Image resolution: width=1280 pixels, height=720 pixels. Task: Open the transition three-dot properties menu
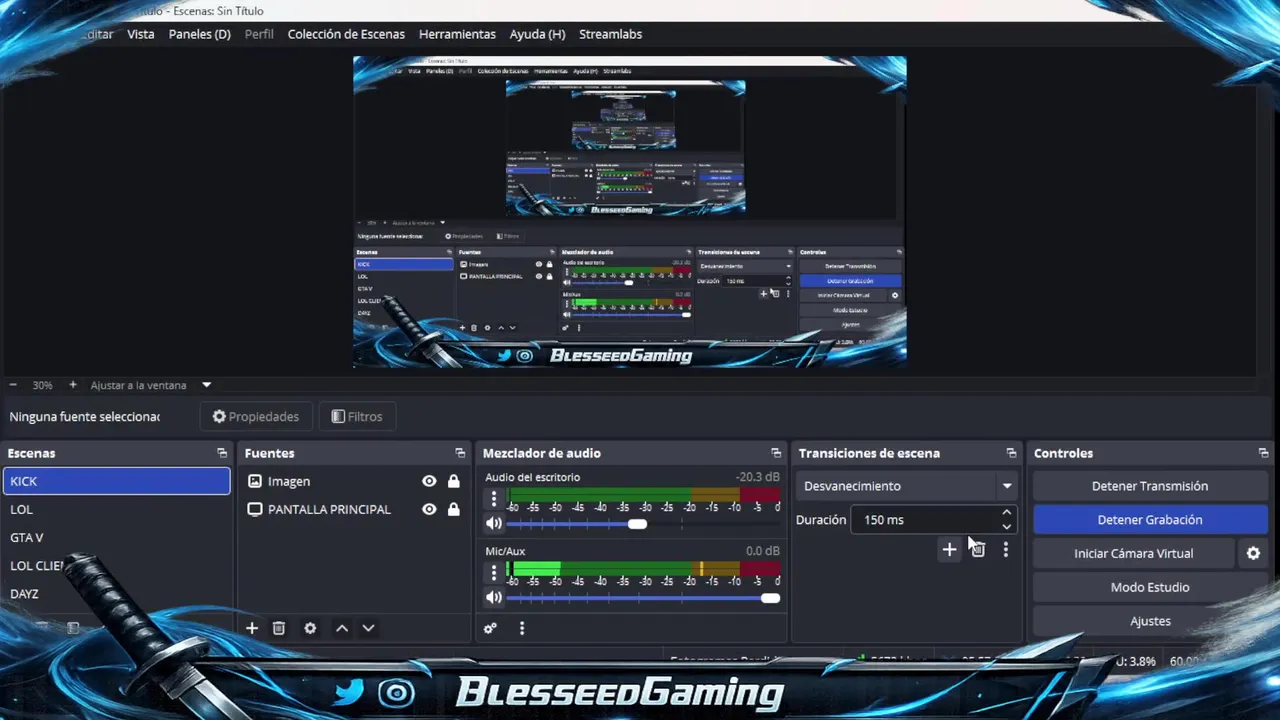1006,549
